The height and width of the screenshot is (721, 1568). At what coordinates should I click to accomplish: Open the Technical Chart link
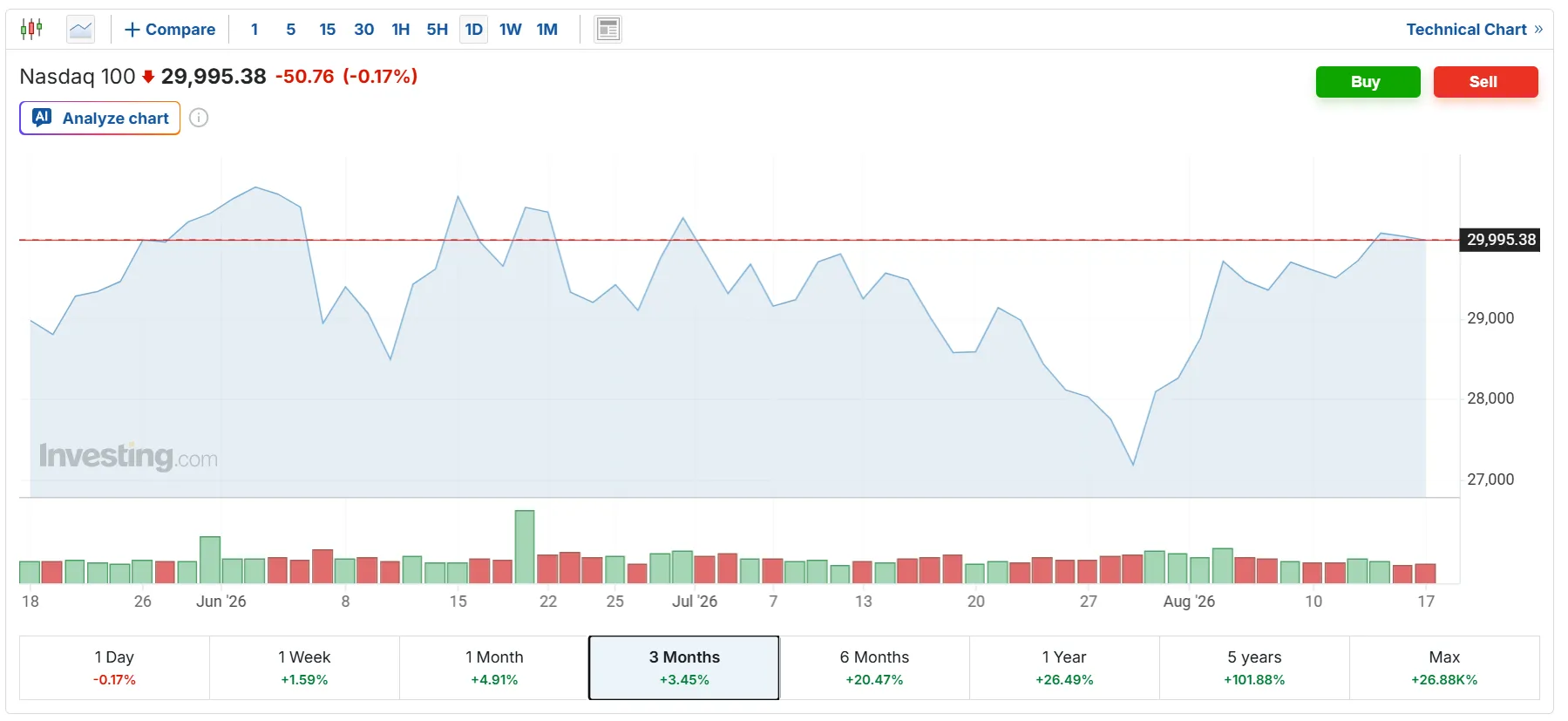(1475, 30)
